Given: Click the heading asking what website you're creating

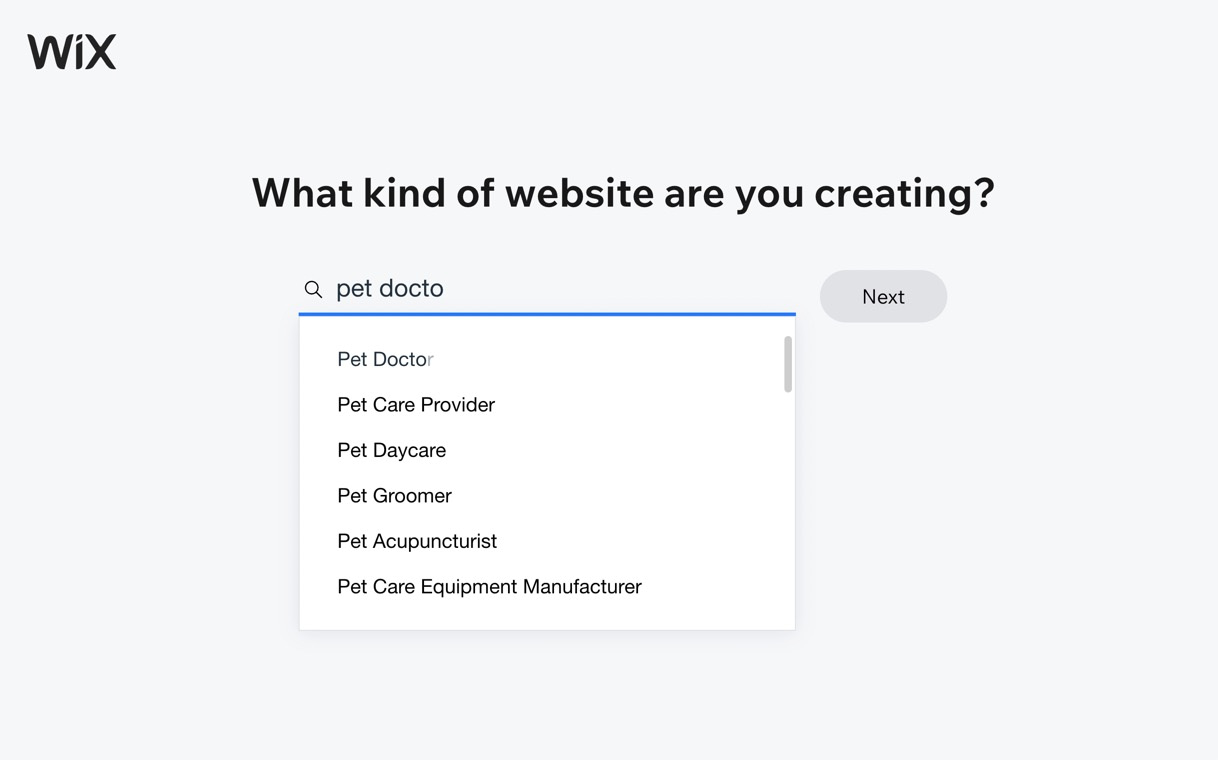Looking at the screenshot, I should 623,193.
